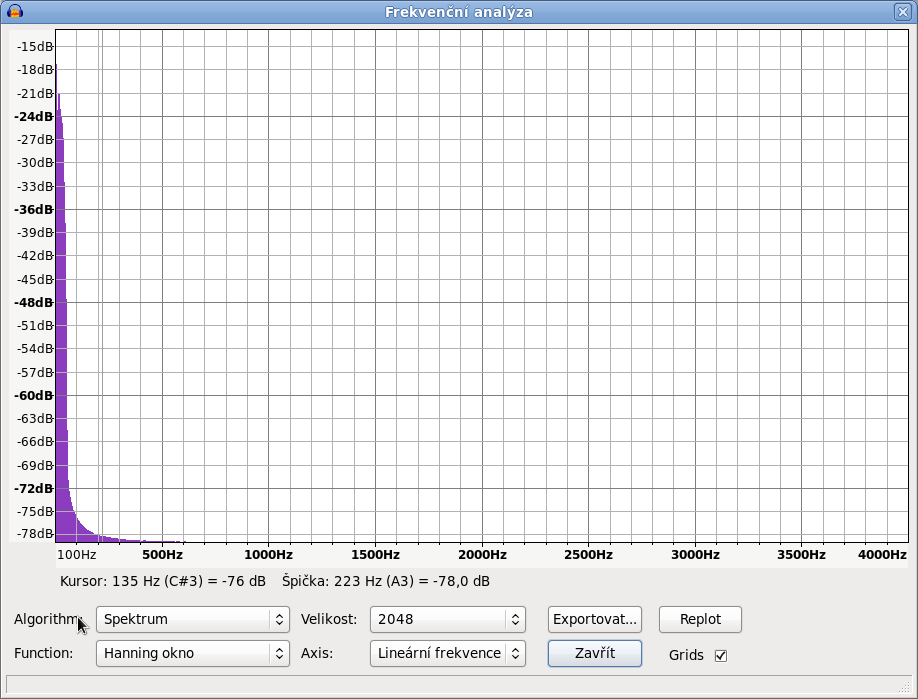Open the Algorithm dropdown showing Spektrum

193,619
